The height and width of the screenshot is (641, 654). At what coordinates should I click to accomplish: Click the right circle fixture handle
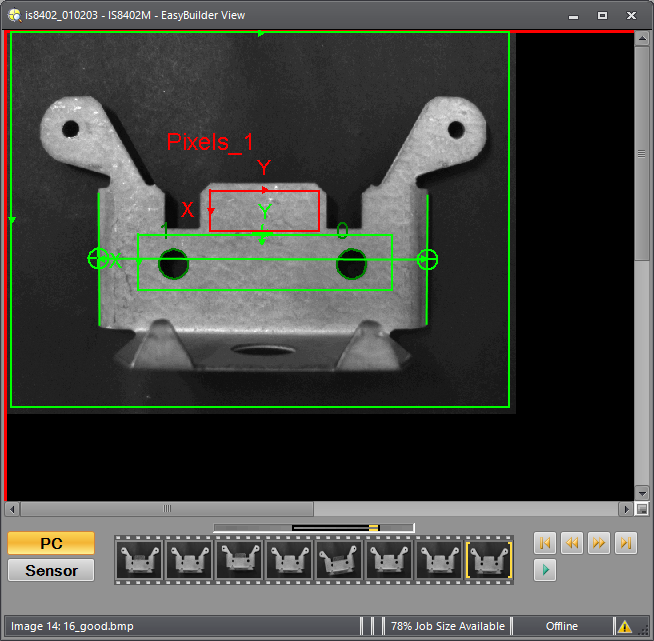[x=427, y=260]
